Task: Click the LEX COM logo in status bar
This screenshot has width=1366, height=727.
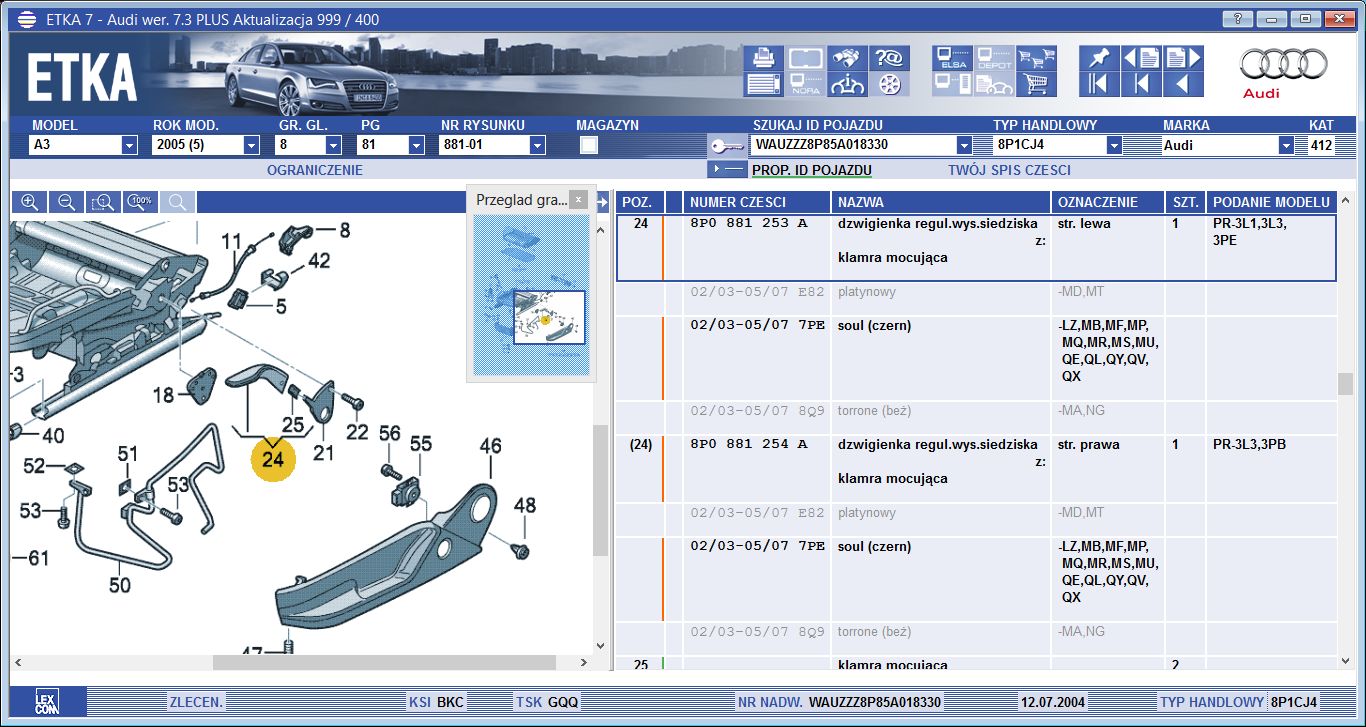Action: [48, 701]
